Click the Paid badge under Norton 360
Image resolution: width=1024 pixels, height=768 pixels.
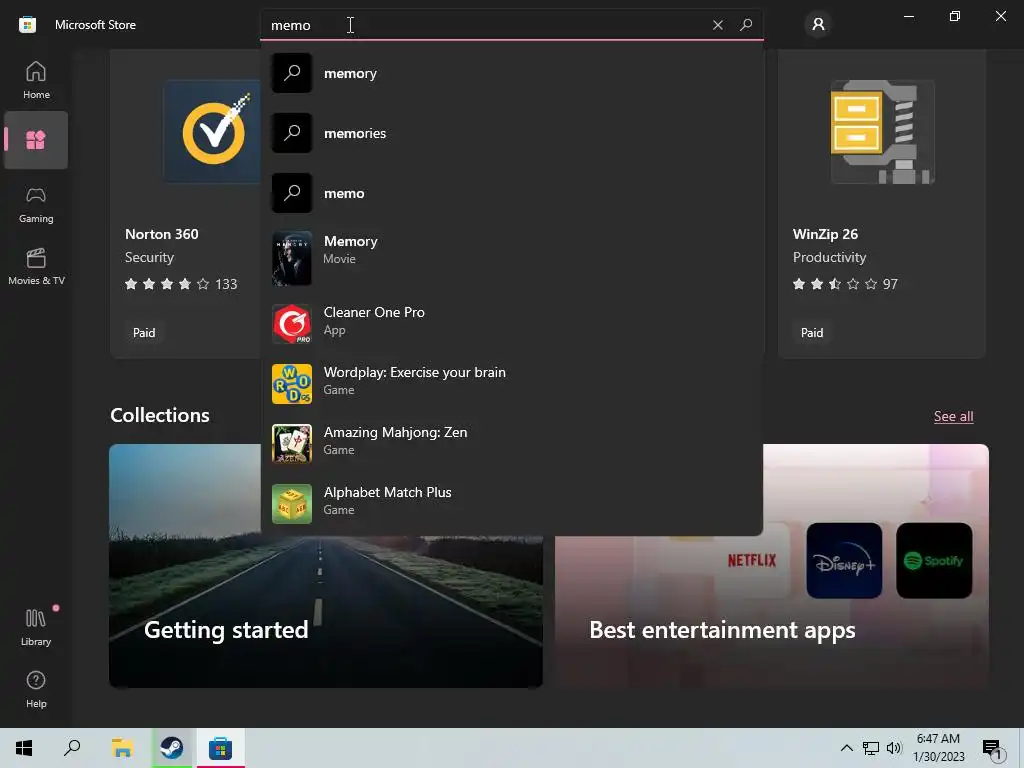pos(144,332)
